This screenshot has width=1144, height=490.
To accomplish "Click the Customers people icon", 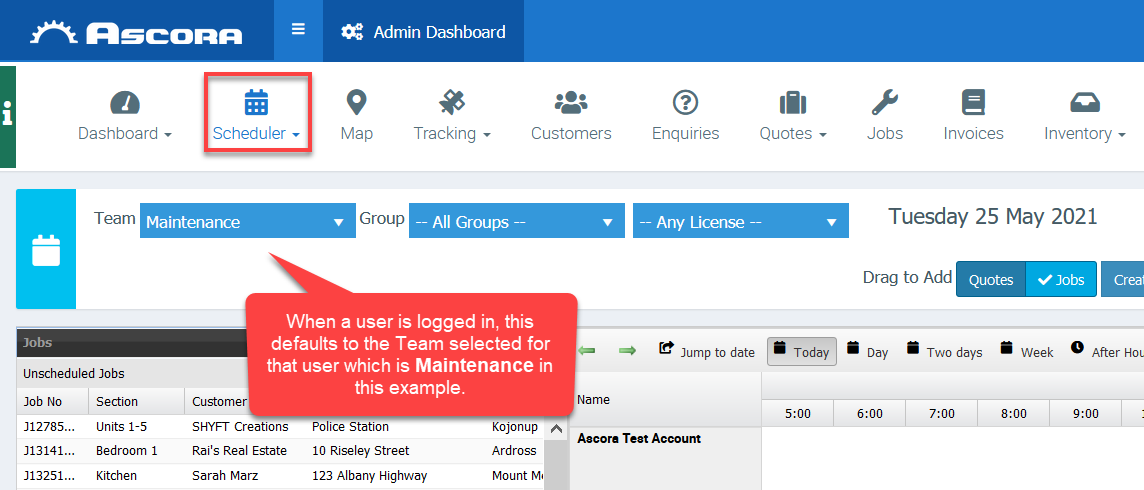I will point(571,103).
